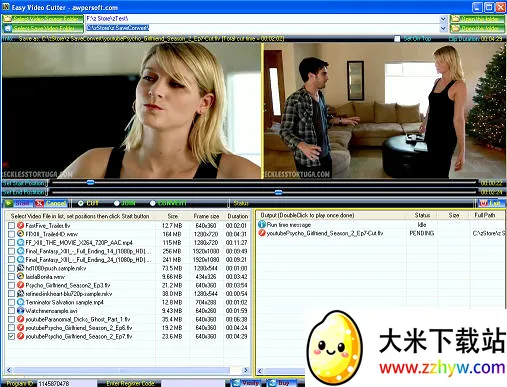This screenshot has height=387, width=507.
Task: Click the video source folder path field
Action: point(262,19)
